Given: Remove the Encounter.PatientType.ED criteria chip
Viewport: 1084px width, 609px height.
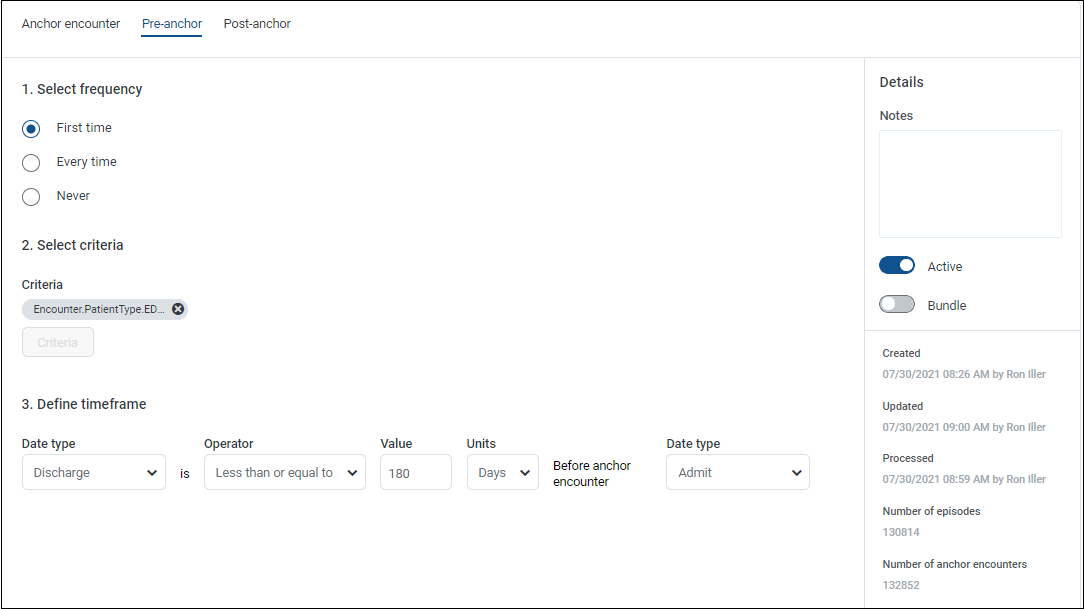Looking at the screenshot, I should pos(178,310).
